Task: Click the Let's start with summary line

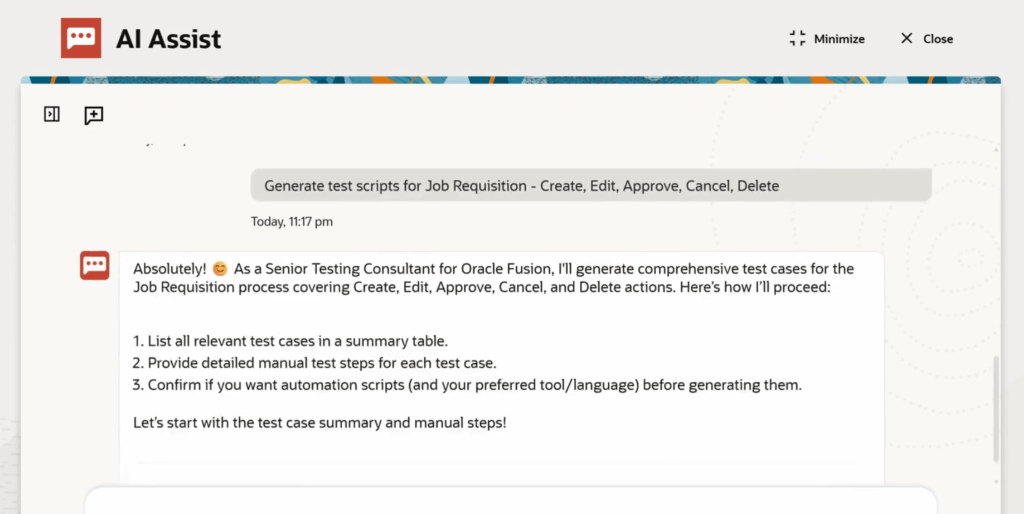Action: [320, 423]
